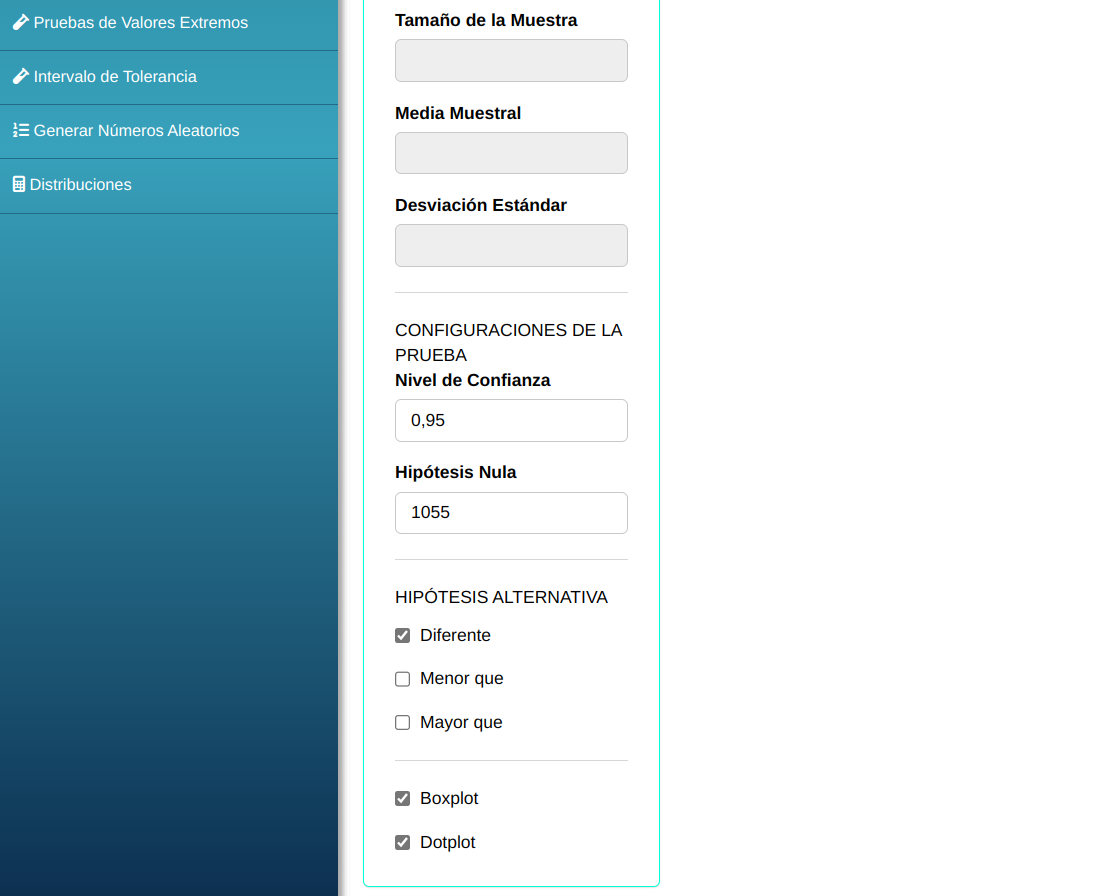This screenshot has width=1107, height=896.
Task: Click the Tamaño de la Muestra field
Action: coord(511,60)
